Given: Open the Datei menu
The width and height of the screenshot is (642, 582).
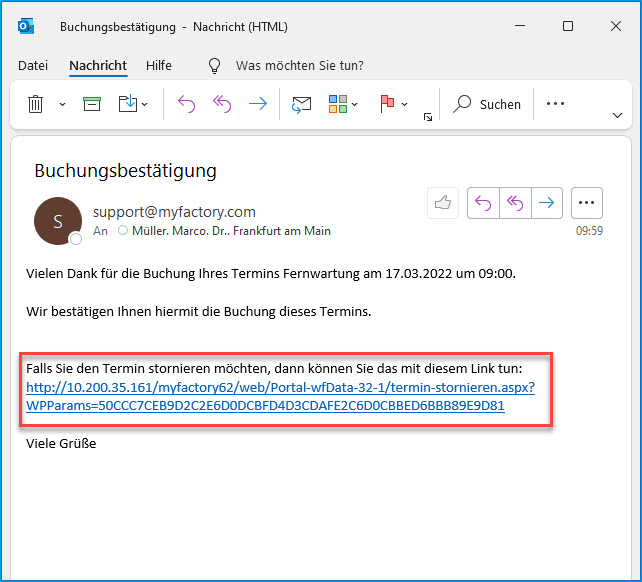Looking at the screenshot, I should 33,66.
